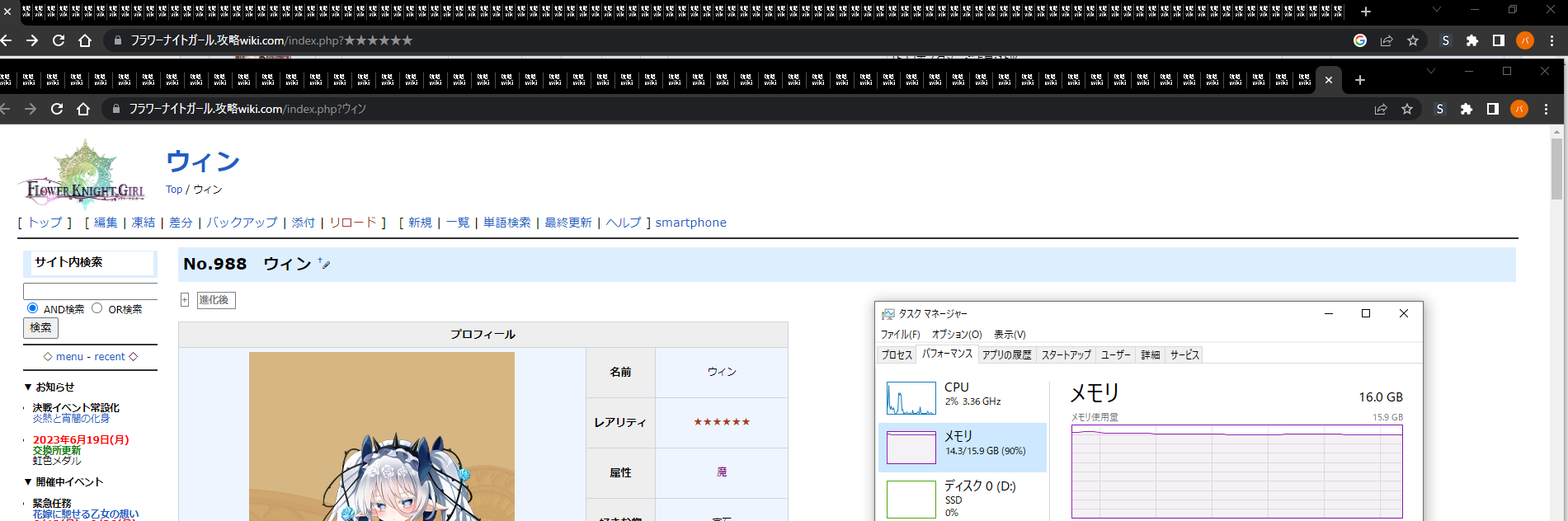Go to home page via front window's house icon
1568x521 pixels.
pos(83,109)
